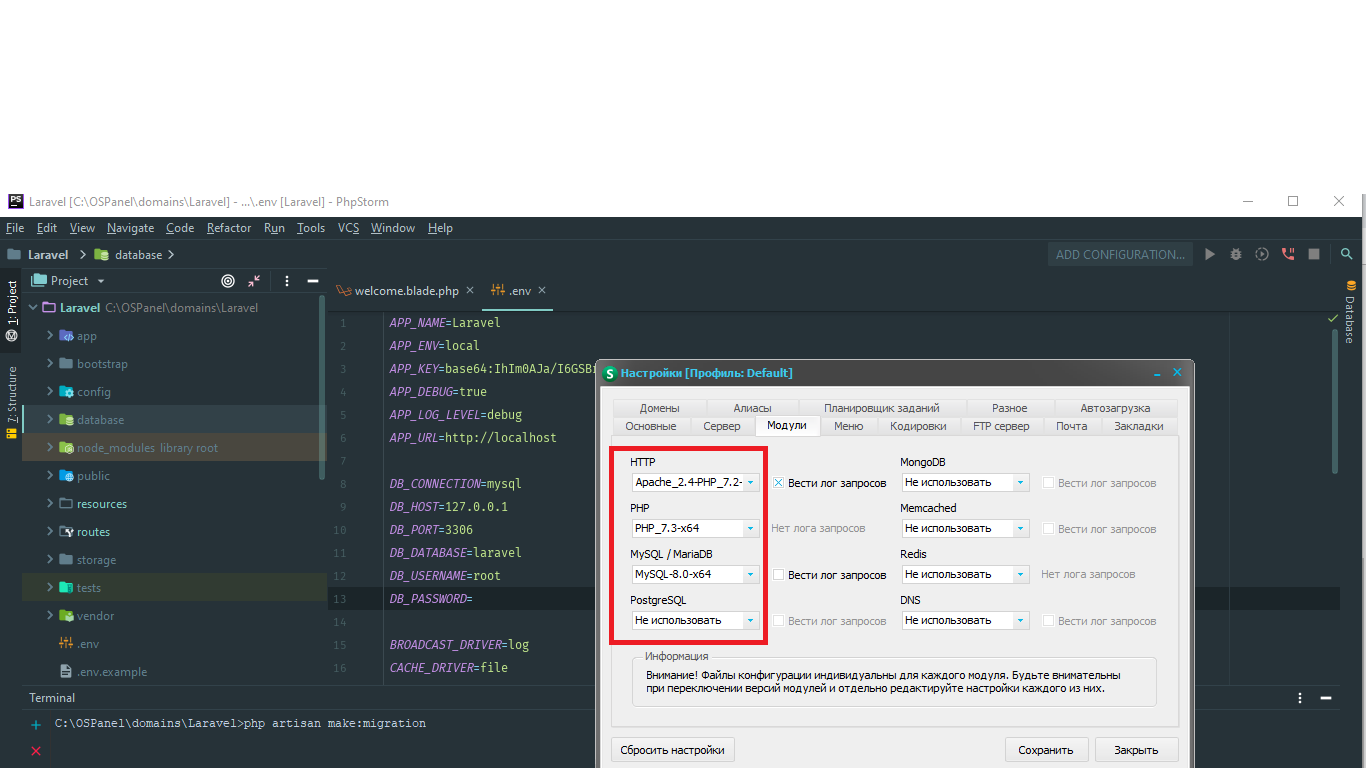The height and width of the screenshot is (768, 1366).
Task: Open Search Everywhere magnifier icon
Action: click(1347, 254)
